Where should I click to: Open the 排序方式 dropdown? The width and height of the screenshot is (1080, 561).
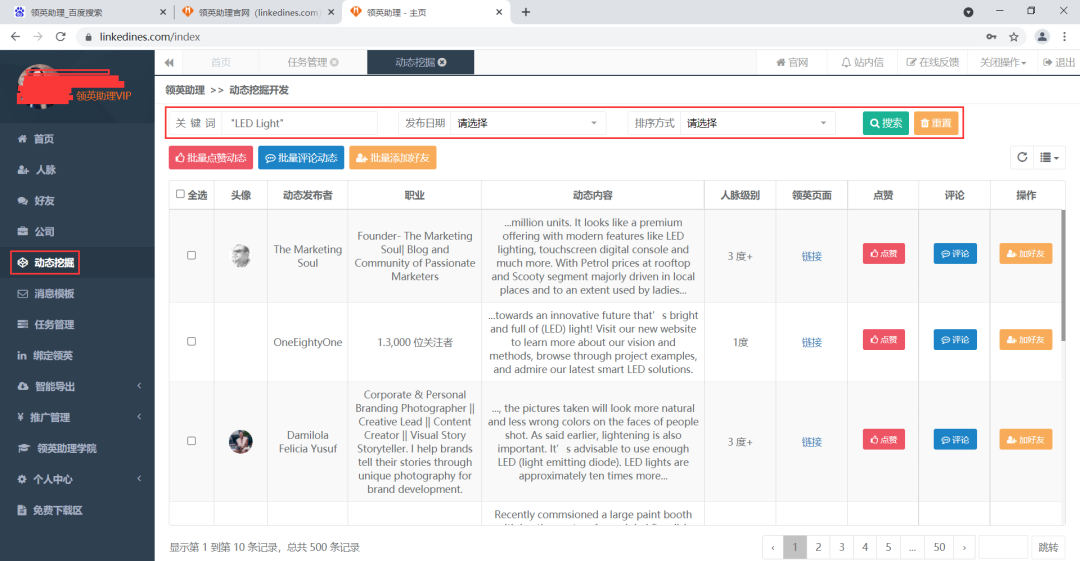[x=757, y=123]
